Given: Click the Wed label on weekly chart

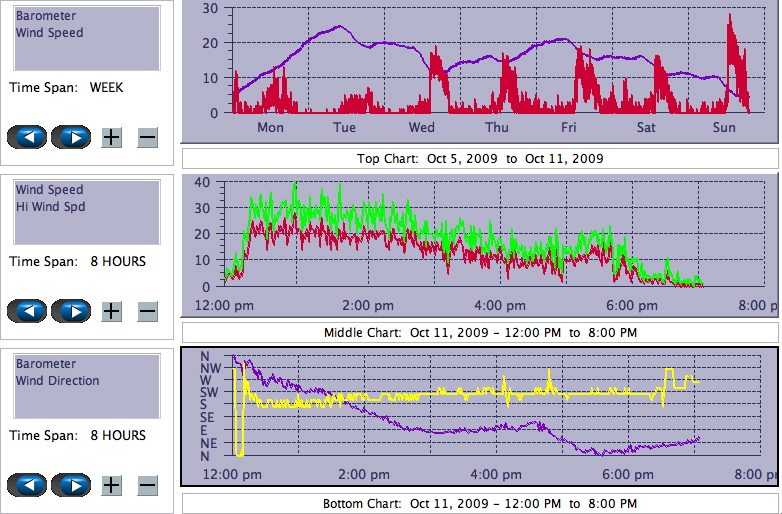Looking at the screenshot, I should (x=421, y=128).
